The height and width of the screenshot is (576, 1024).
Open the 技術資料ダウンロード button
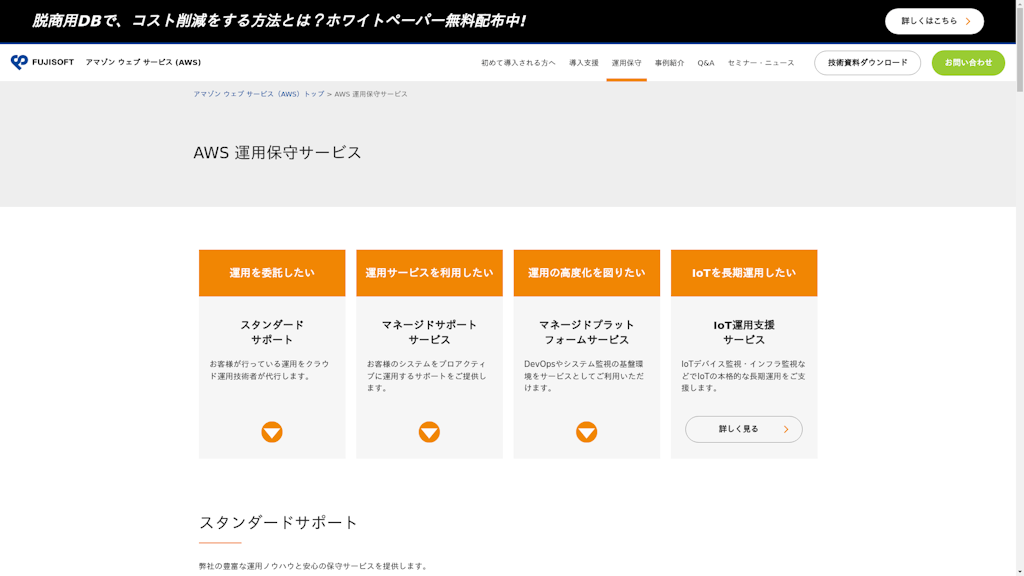[x=867, y=63]
